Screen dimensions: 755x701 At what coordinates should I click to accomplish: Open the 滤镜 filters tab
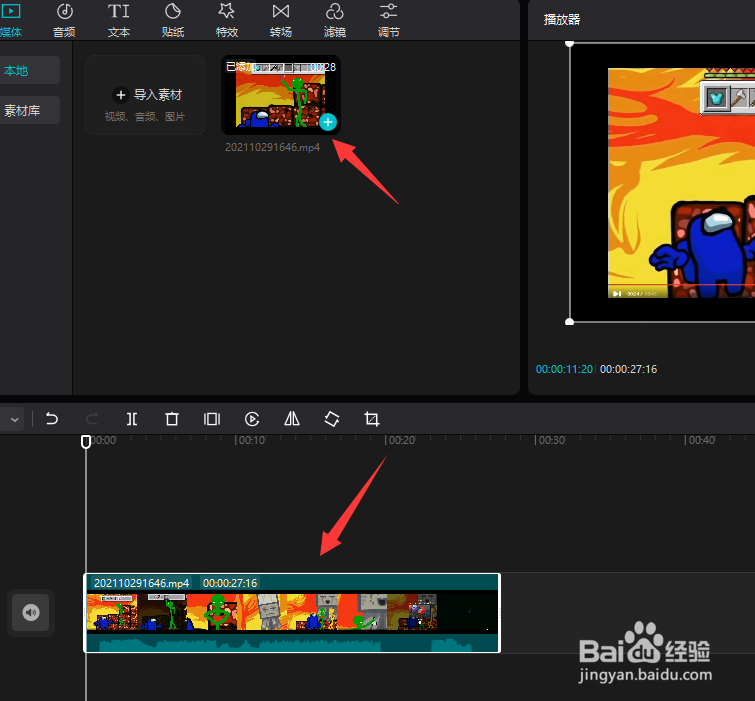point(335,20)
